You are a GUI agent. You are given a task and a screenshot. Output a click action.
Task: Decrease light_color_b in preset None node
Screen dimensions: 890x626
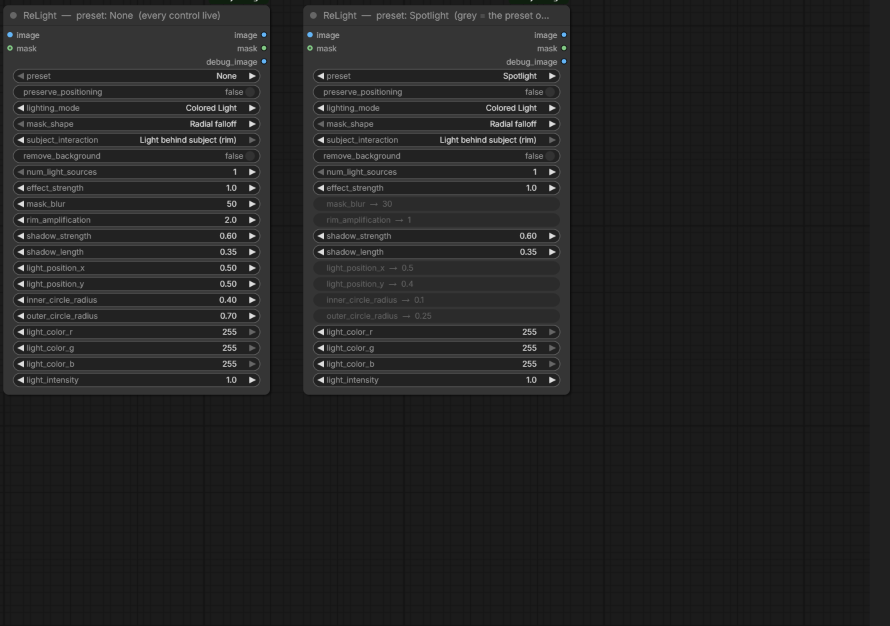point(21,364)
